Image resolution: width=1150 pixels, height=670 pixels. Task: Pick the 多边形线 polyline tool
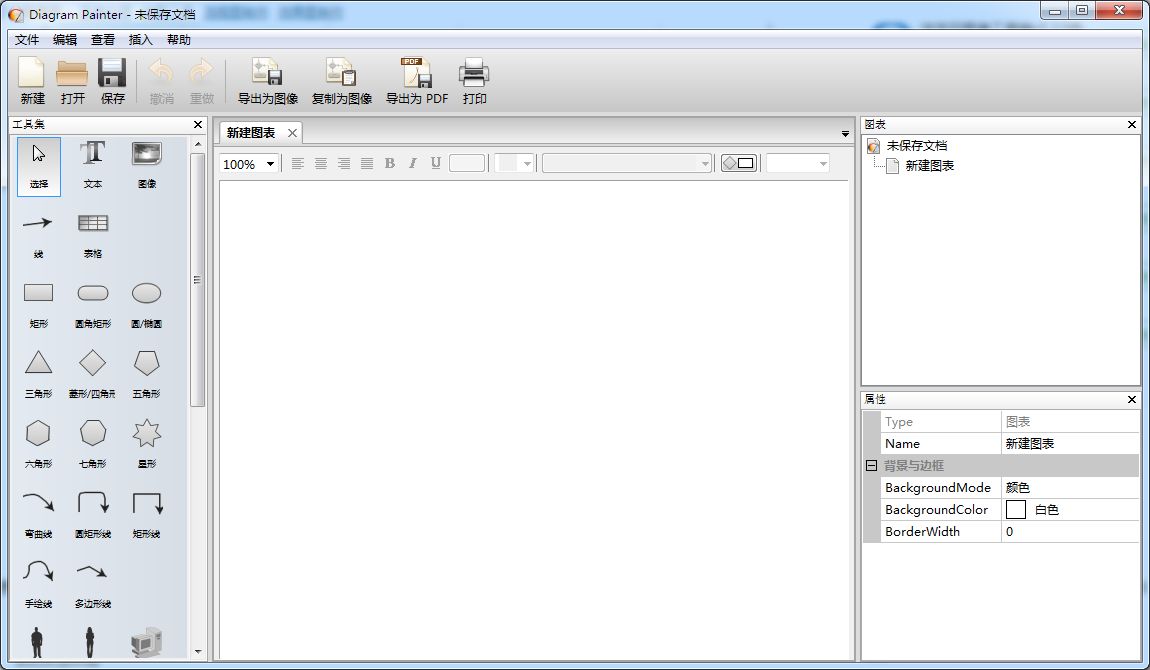[92, 585]
